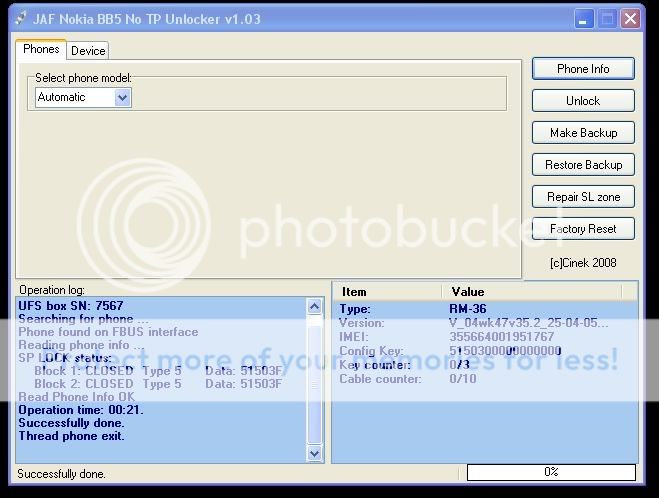Open the Select phone model dropdown

click(x=122, y=97)
